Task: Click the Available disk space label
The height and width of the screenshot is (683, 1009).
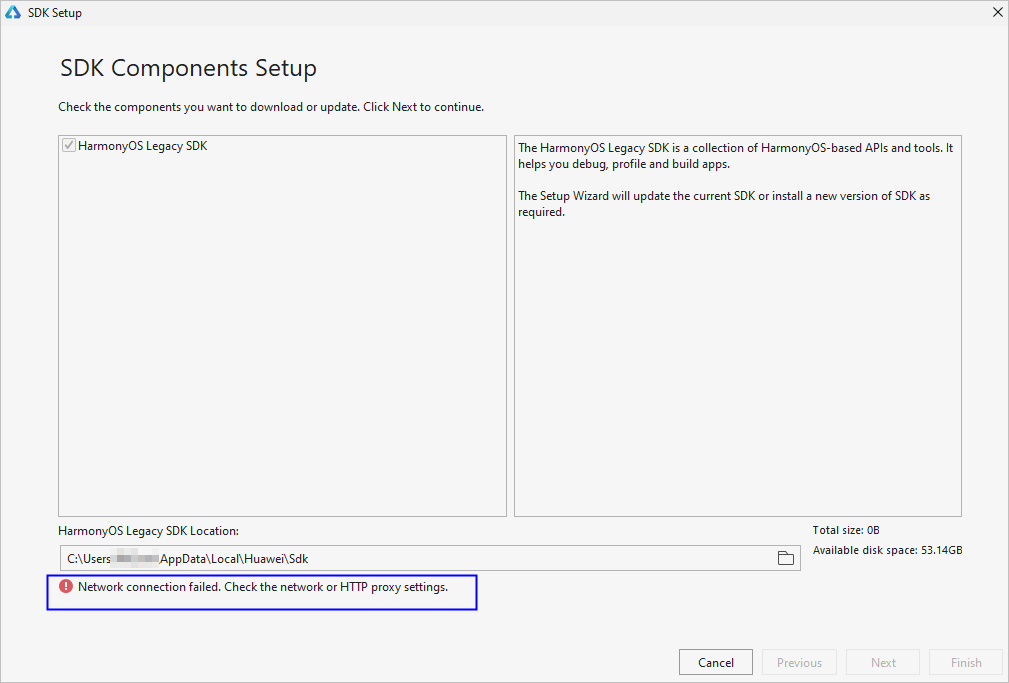Action: 887,550
